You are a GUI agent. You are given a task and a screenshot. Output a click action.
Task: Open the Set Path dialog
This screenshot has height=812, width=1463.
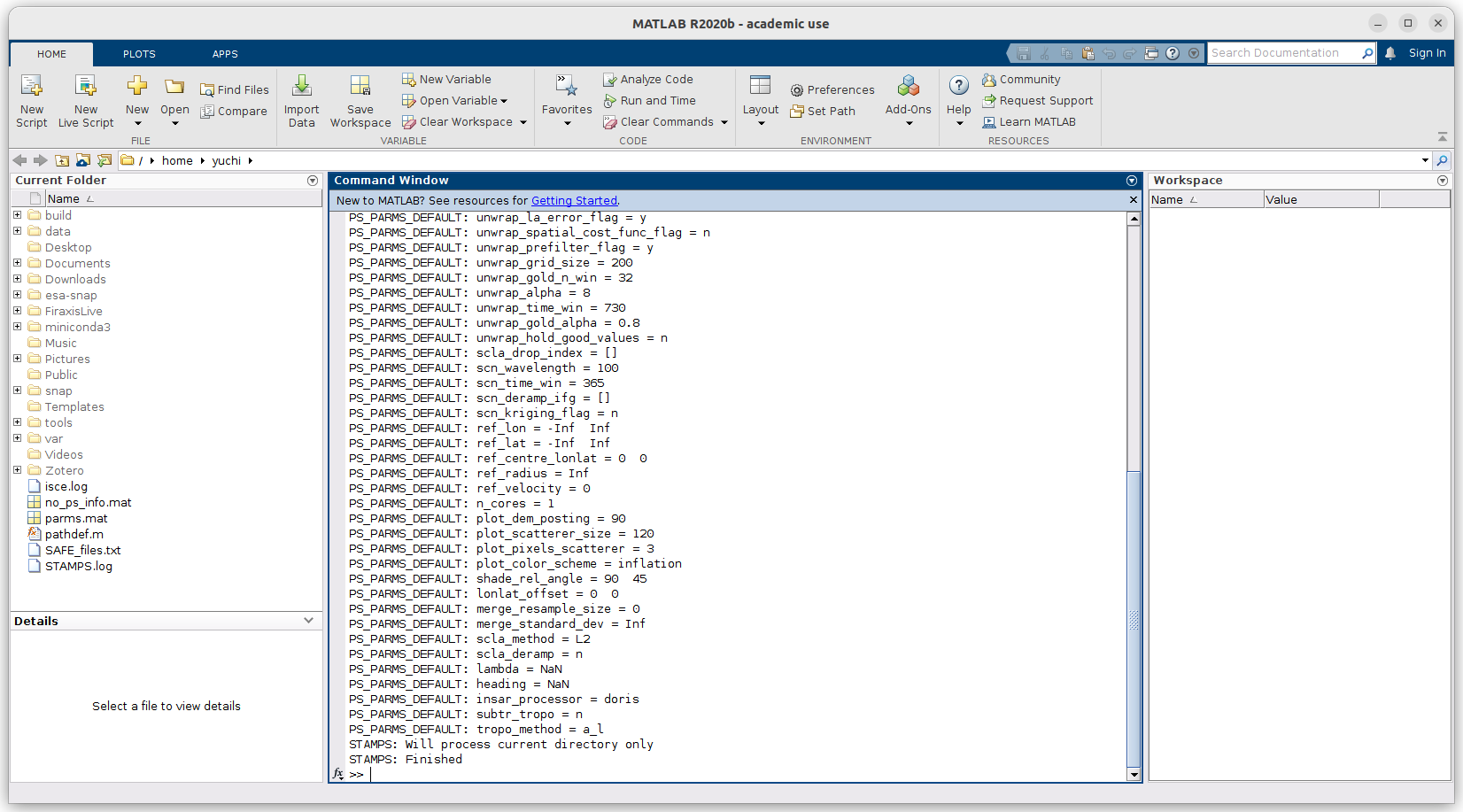(823, 112)
